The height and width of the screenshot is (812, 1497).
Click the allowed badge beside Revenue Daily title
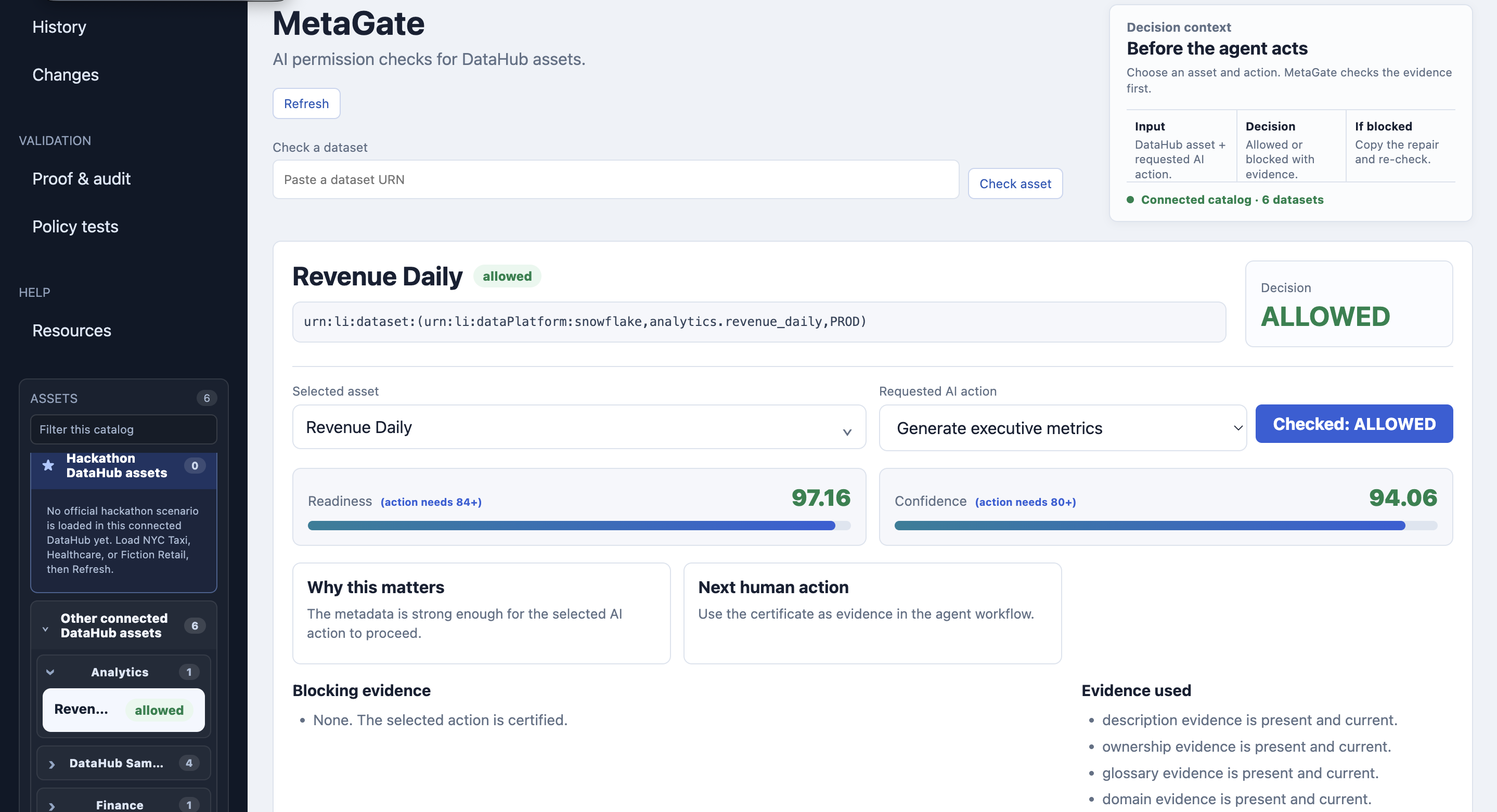(507, 276)
